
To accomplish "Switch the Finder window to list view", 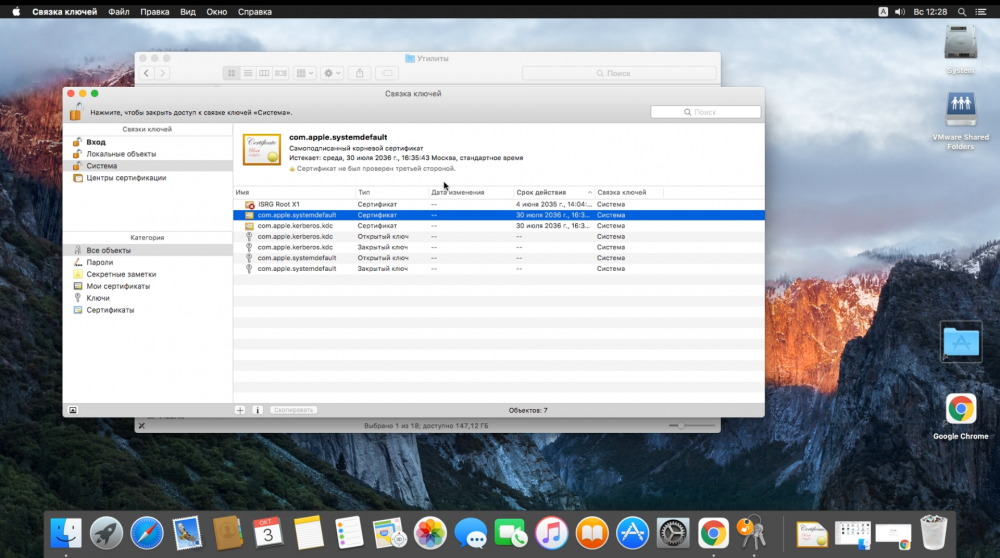I will (248, 73).
